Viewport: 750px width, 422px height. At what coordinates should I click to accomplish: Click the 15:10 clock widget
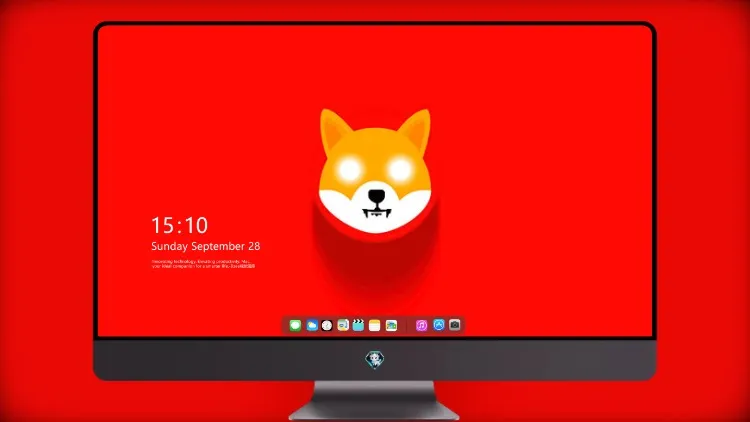(x=179, y=225)
